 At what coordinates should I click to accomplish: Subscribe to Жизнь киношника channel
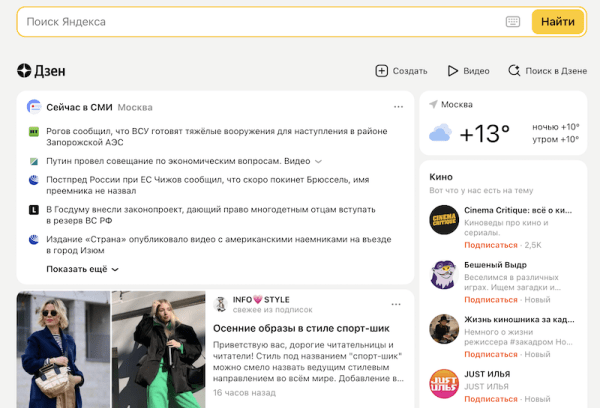pyautogui.click(x=491, y=354)
